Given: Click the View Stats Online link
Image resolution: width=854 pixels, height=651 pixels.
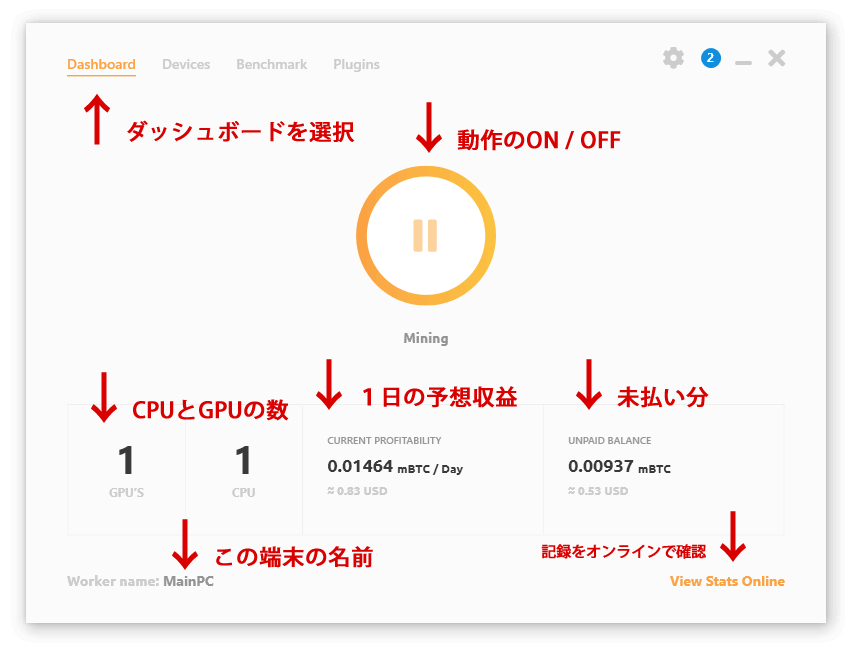Looking at the screenshot, I should click(x=727, y=581).
